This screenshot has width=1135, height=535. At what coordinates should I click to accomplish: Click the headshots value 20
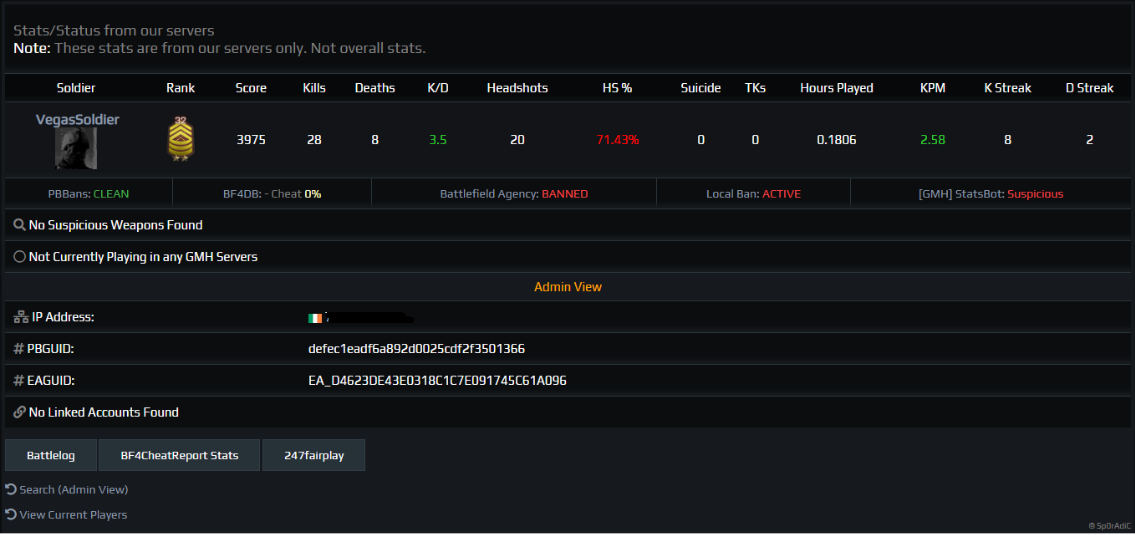(517, 140)
